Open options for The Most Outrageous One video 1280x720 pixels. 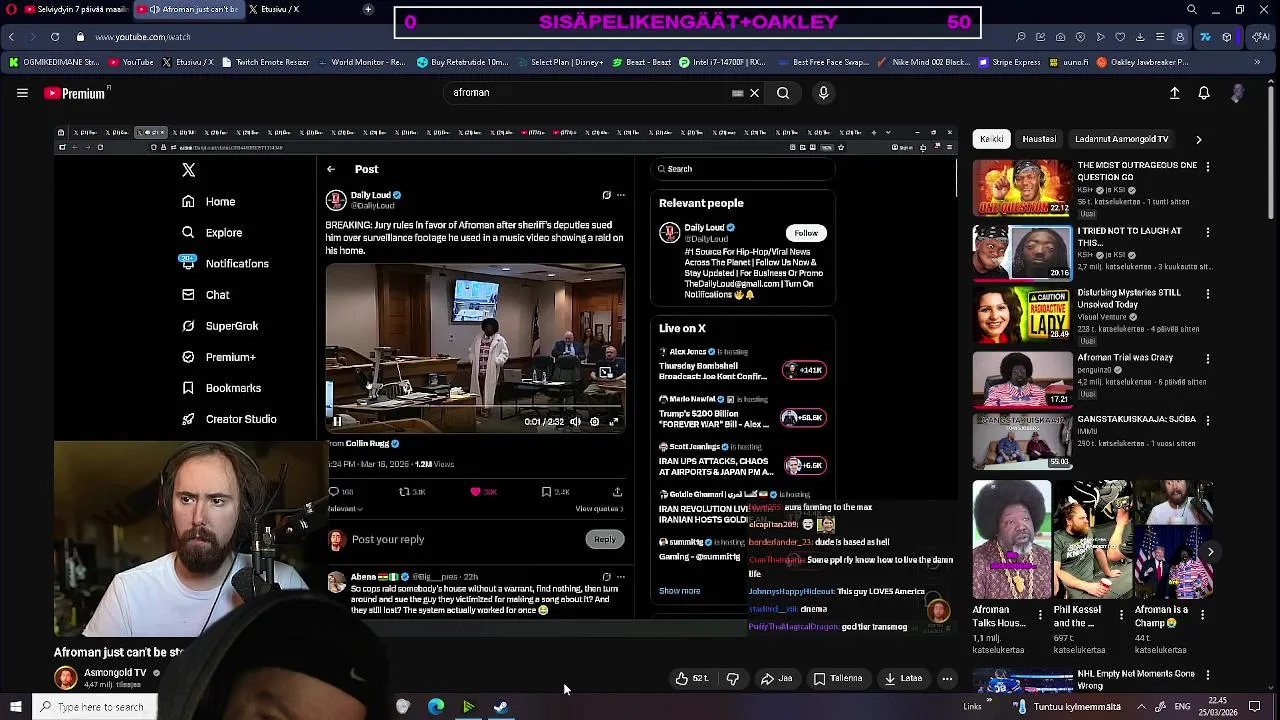1208,167
